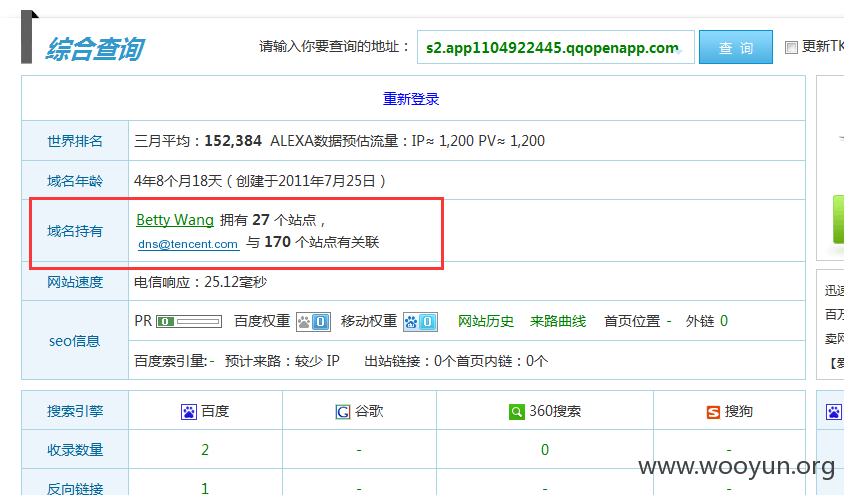Screen dimensions: 844x495
Task: Click the 152,384 world rank number
Action: tap(233, 141)
